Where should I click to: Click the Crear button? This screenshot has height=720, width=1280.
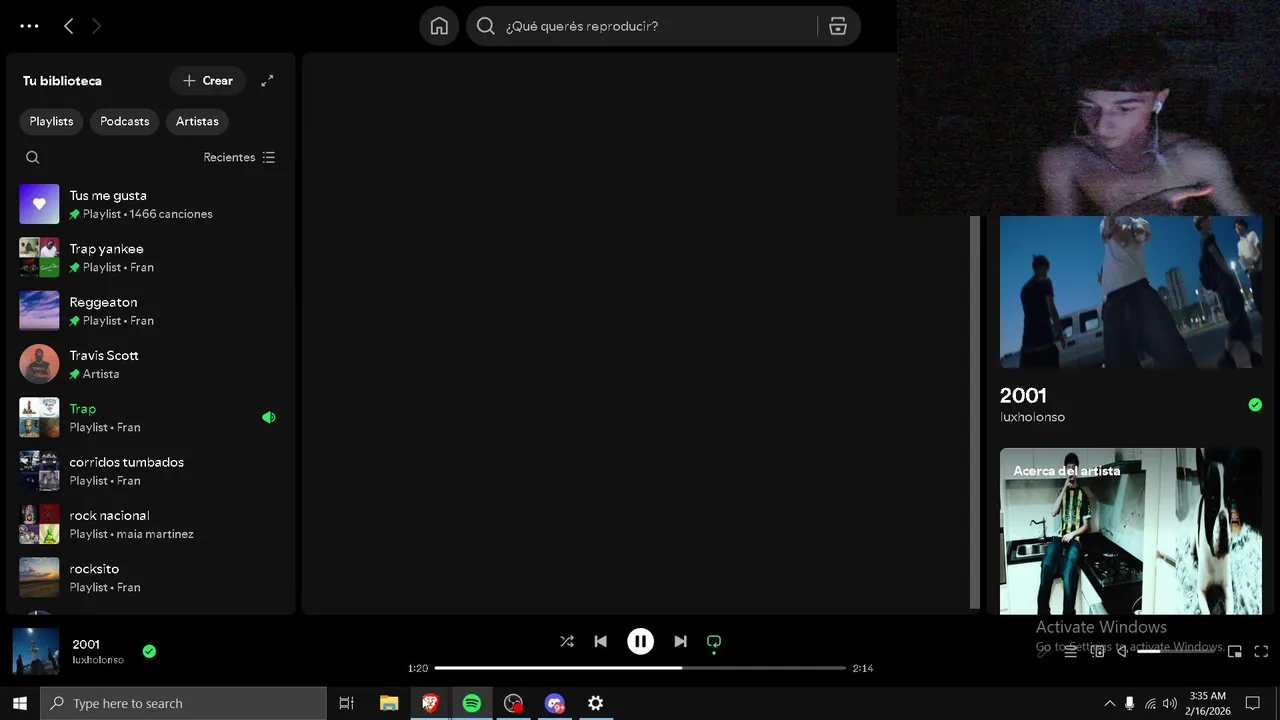[x=207, y=81]
